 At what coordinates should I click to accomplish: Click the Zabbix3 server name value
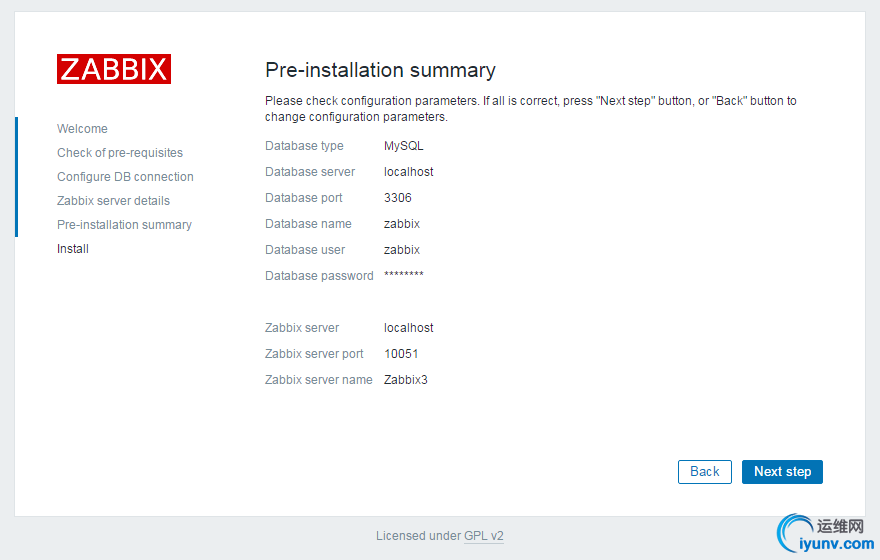pyautogui.click(x=406, y=380)
